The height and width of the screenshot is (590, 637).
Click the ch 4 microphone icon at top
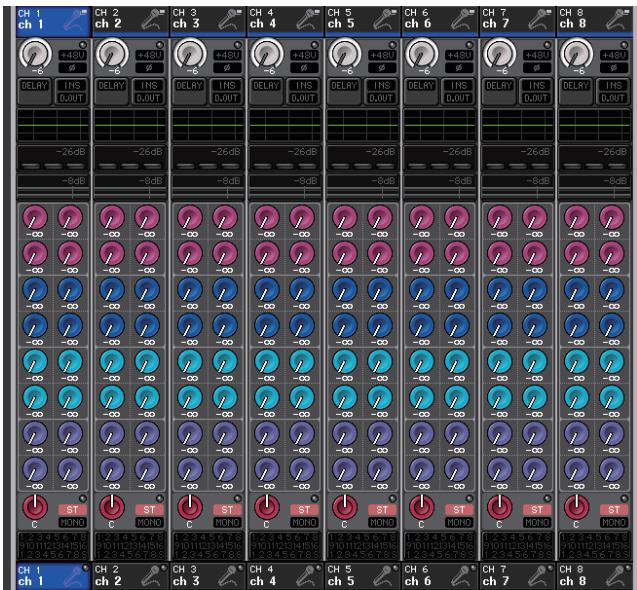(306, 20)
